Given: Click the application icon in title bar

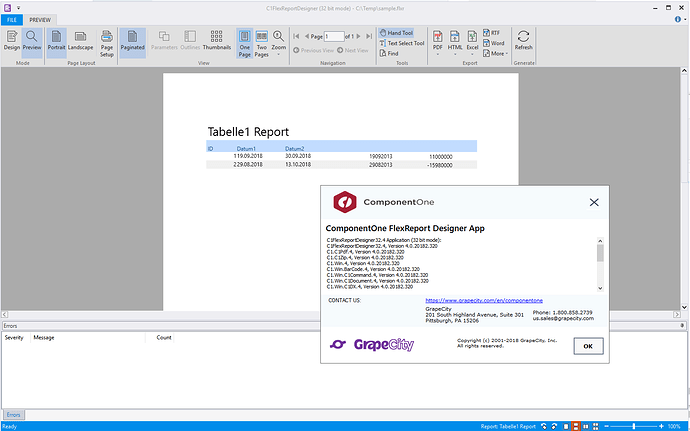Looking at the screenshot, I should coord(7,7).
